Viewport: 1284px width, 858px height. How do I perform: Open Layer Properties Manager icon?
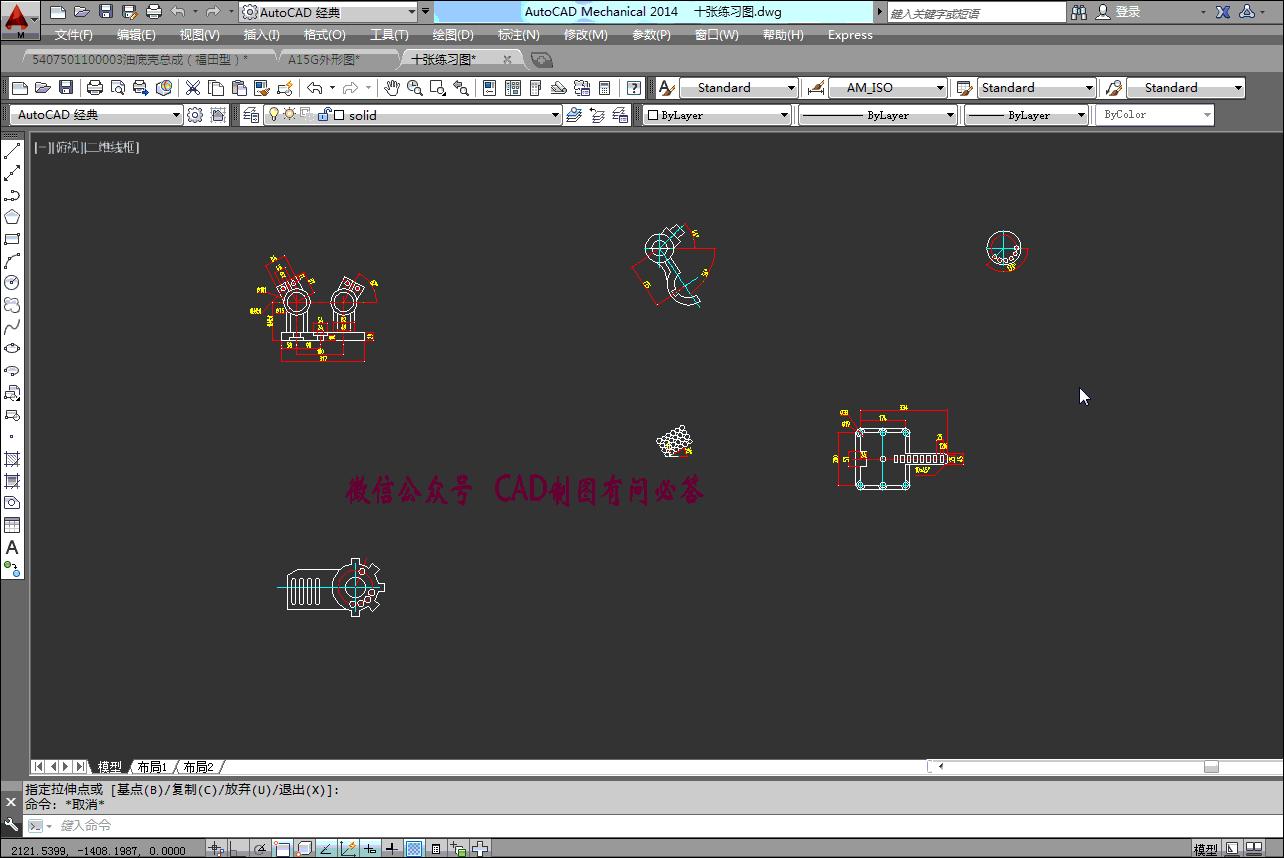pos(250,115)
